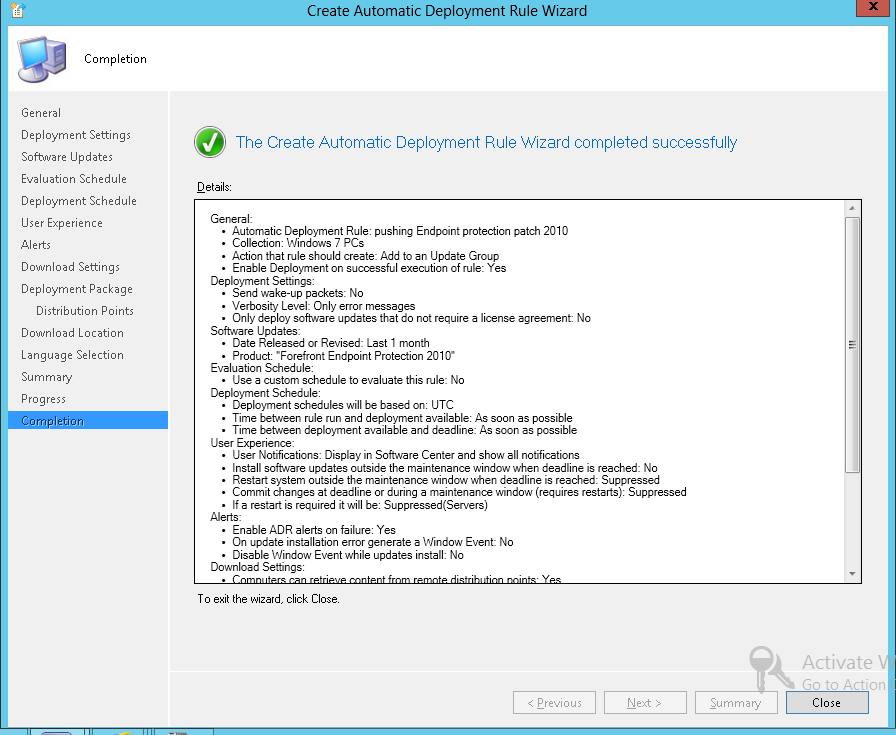Click the details vertical scrollbar thumb
Image resolution: width=896 pixels, height=735 pixels.
point(852,345)
